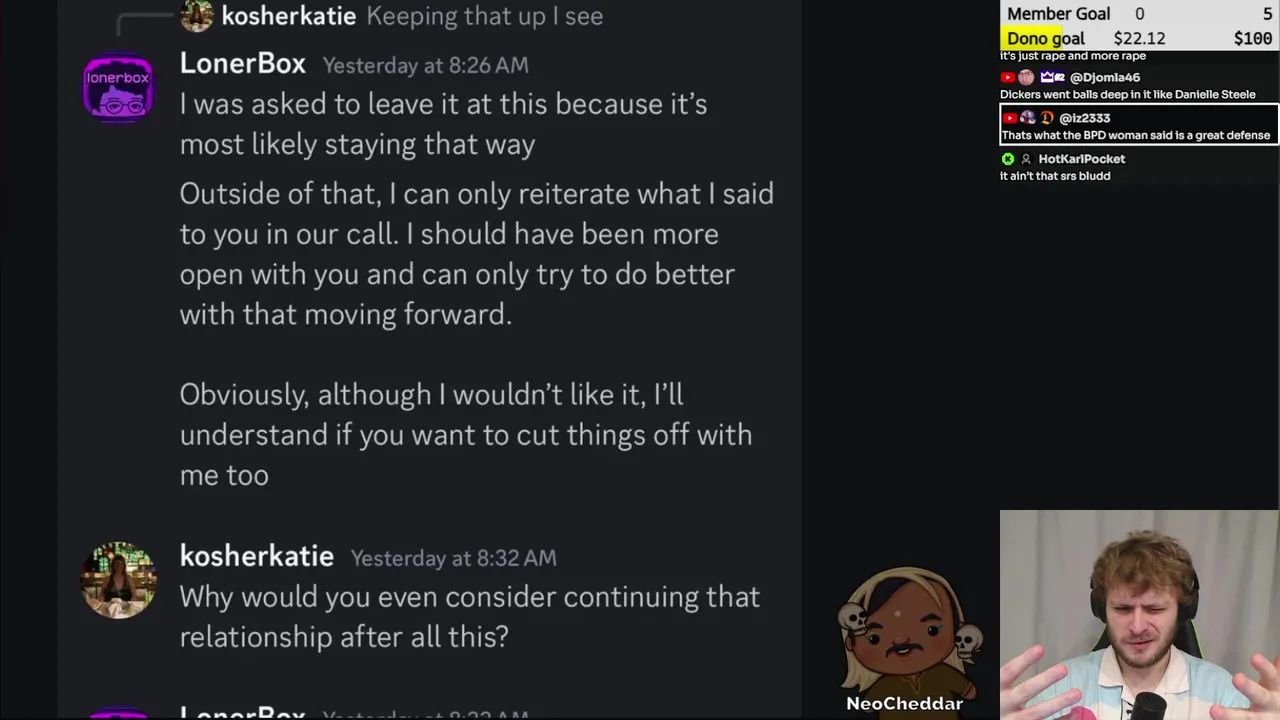Image resolution: width=1280 pixels, height=720 pixels.
Task: Click LonerBox's purple profile avatar
Action: point(118,89)
